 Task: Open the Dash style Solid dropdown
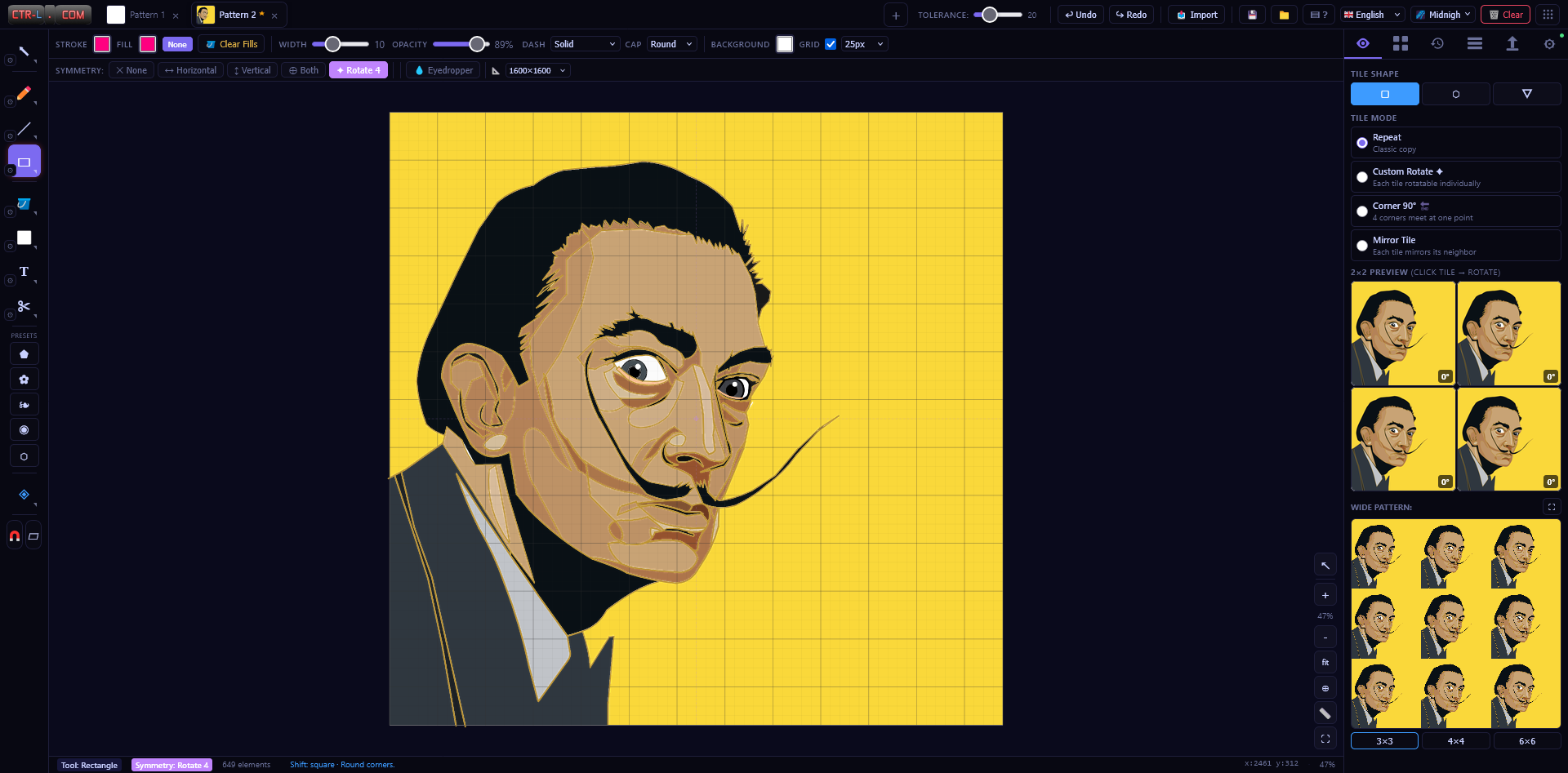[585, 44]
